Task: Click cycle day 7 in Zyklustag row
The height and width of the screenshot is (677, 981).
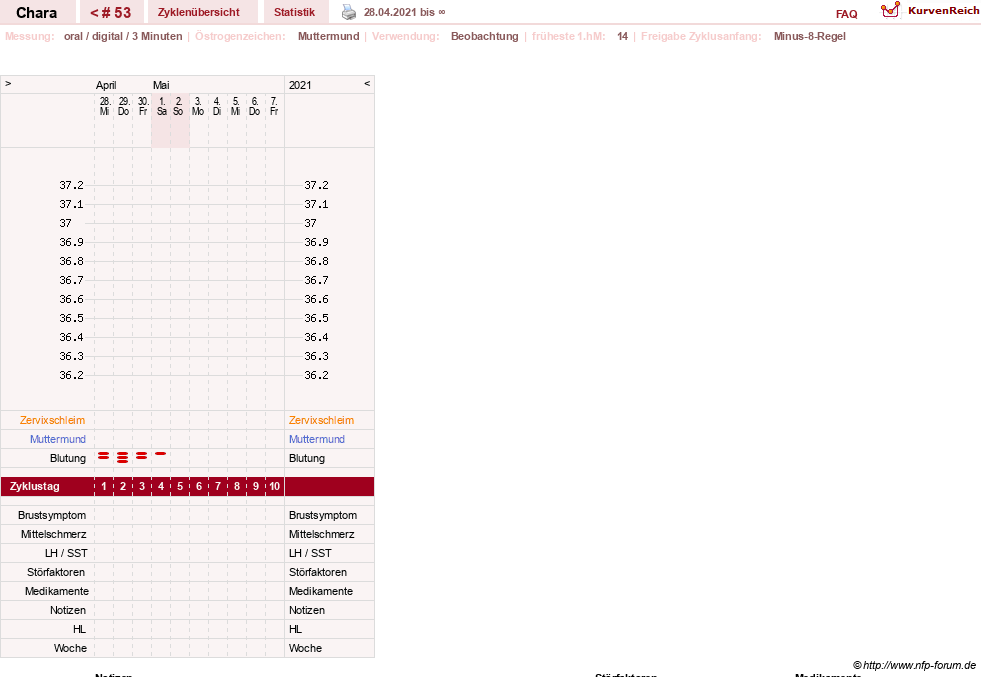Action: pyautogui.click(x=218, y=486)
